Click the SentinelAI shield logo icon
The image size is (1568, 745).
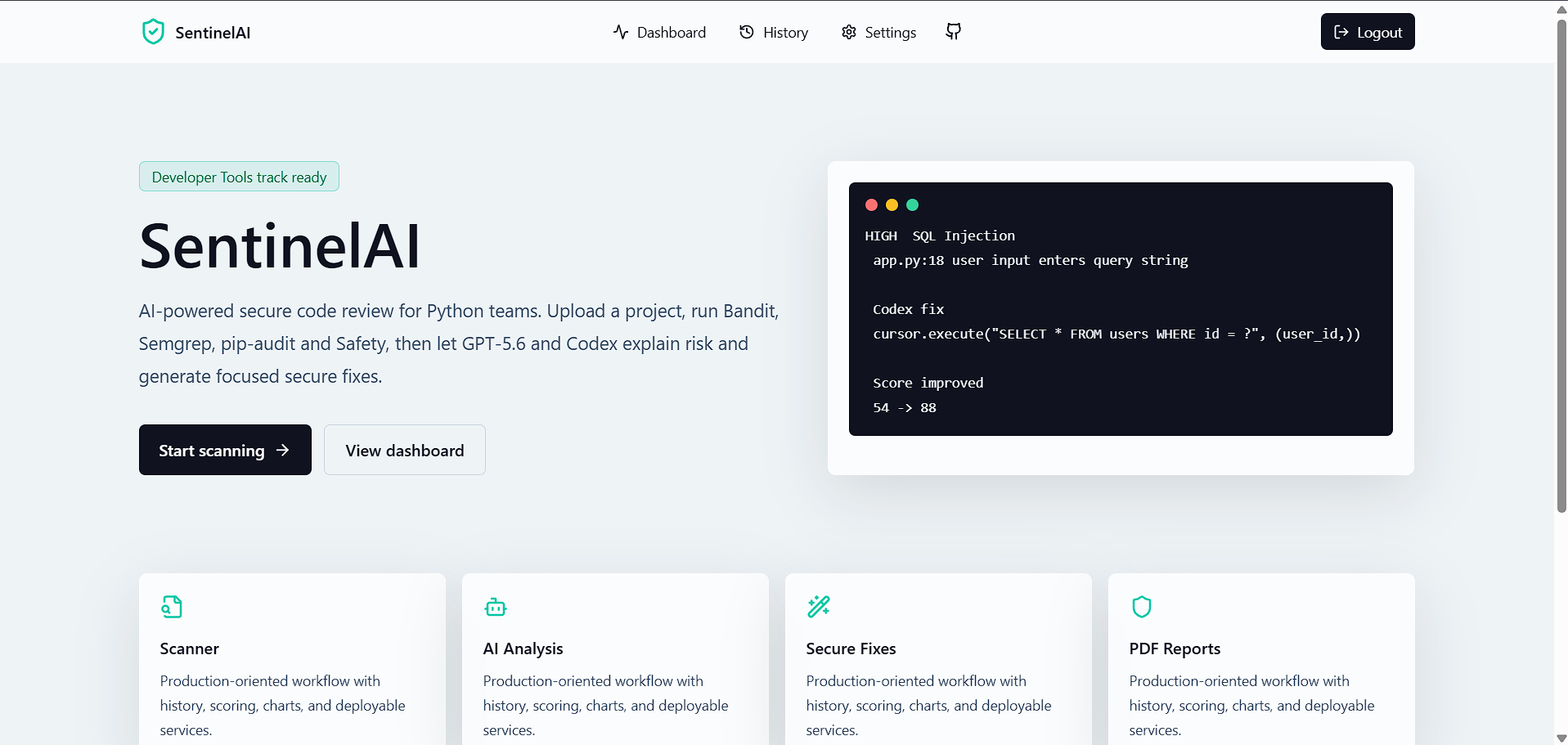(x=153, y=32)
